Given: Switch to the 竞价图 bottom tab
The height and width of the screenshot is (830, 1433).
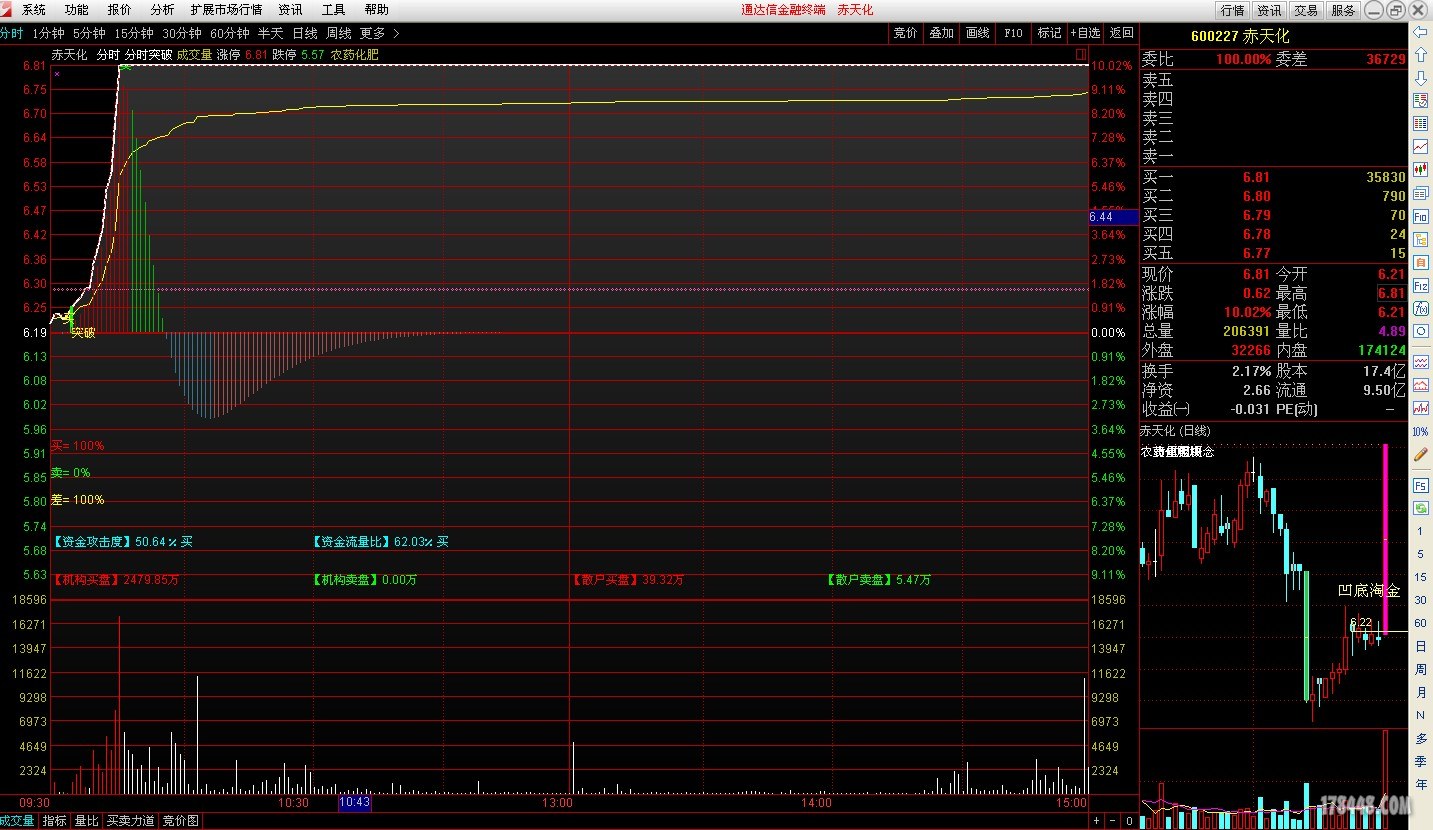Looking at the screenshot, I should coord(181,821).
